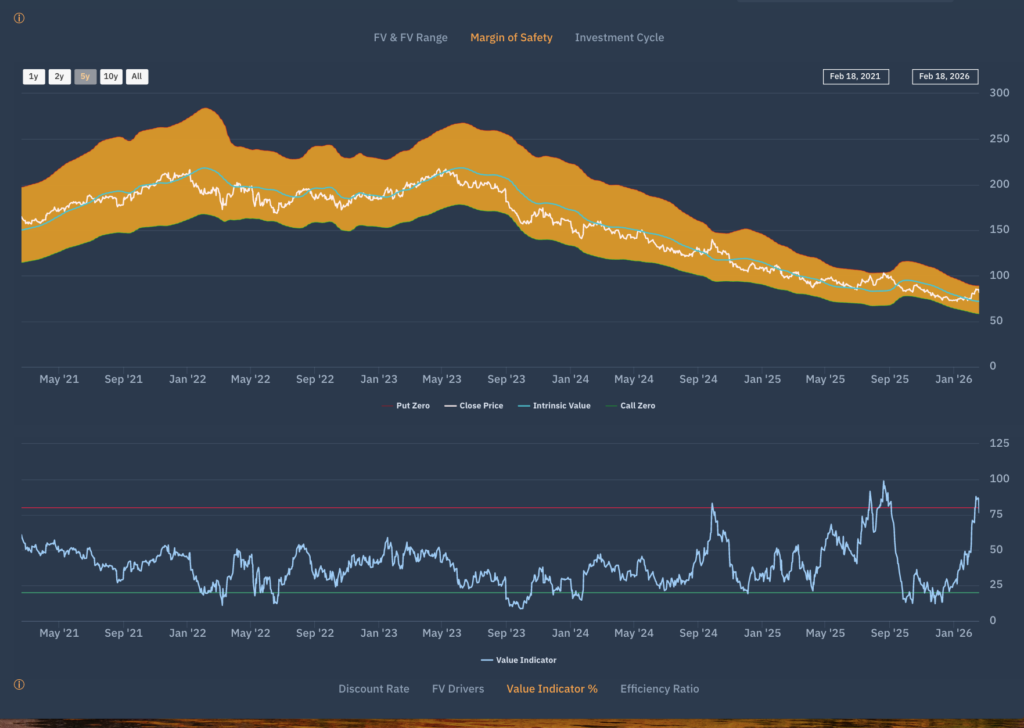Set chart range to 2y
Image resolution: width=1024 pixels, height=728 pixels.
click(x=59, y=77)
